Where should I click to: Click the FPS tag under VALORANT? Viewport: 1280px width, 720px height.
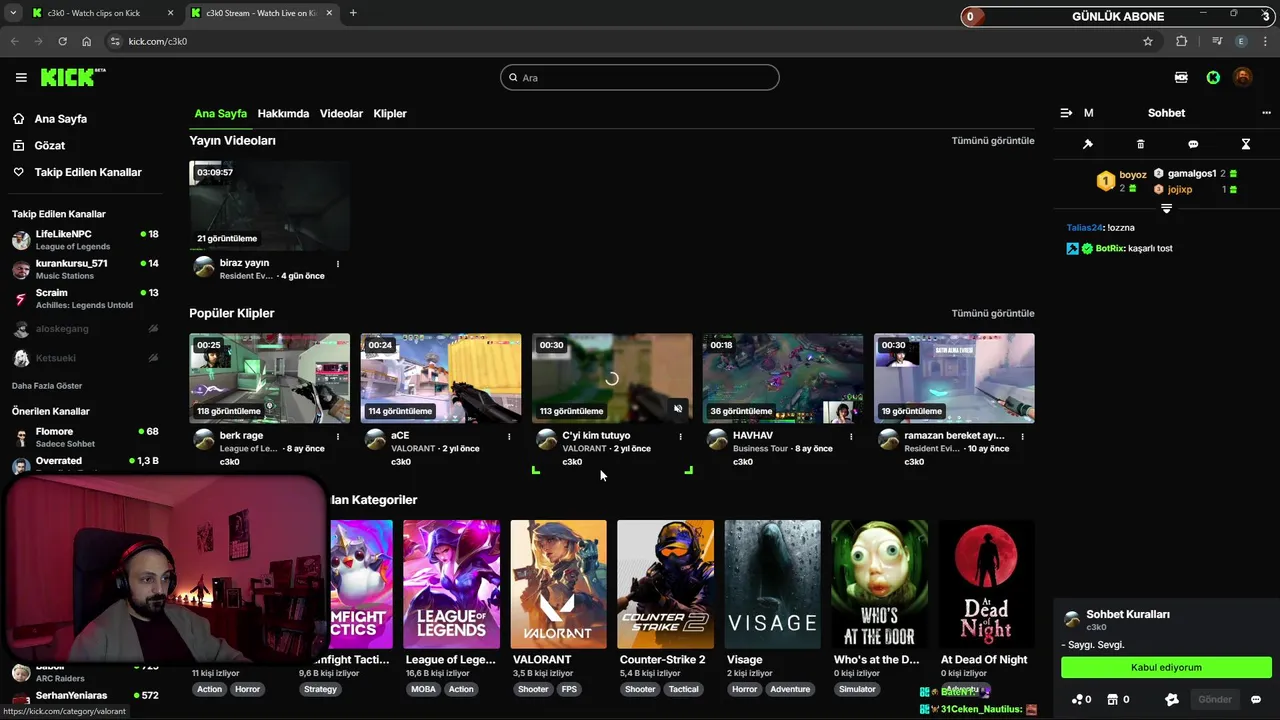click(569, 689)
